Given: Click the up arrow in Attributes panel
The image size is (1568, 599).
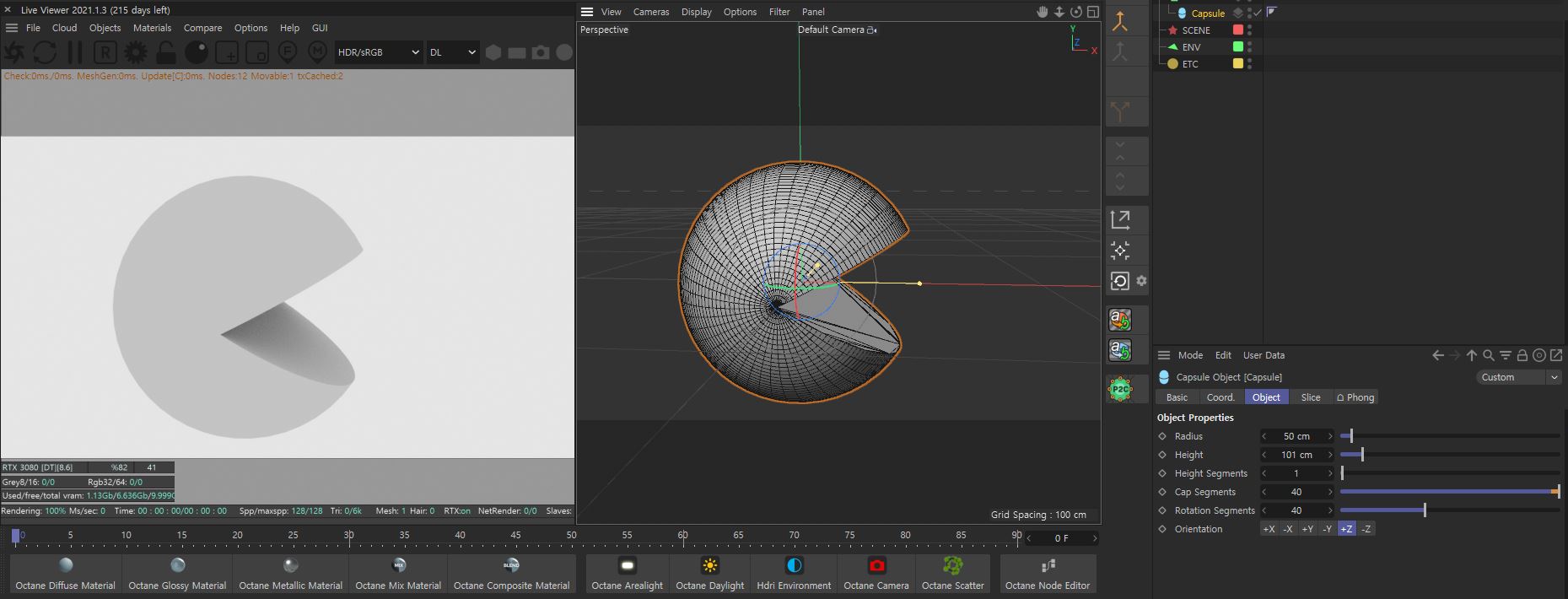Looking at the screenshot, I should pos(1472,355).
